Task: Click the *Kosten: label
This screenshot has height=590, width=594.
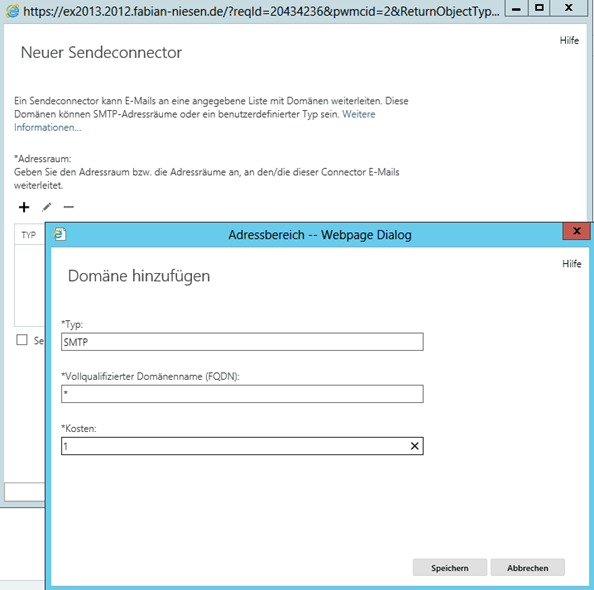Action: point(79,429)
